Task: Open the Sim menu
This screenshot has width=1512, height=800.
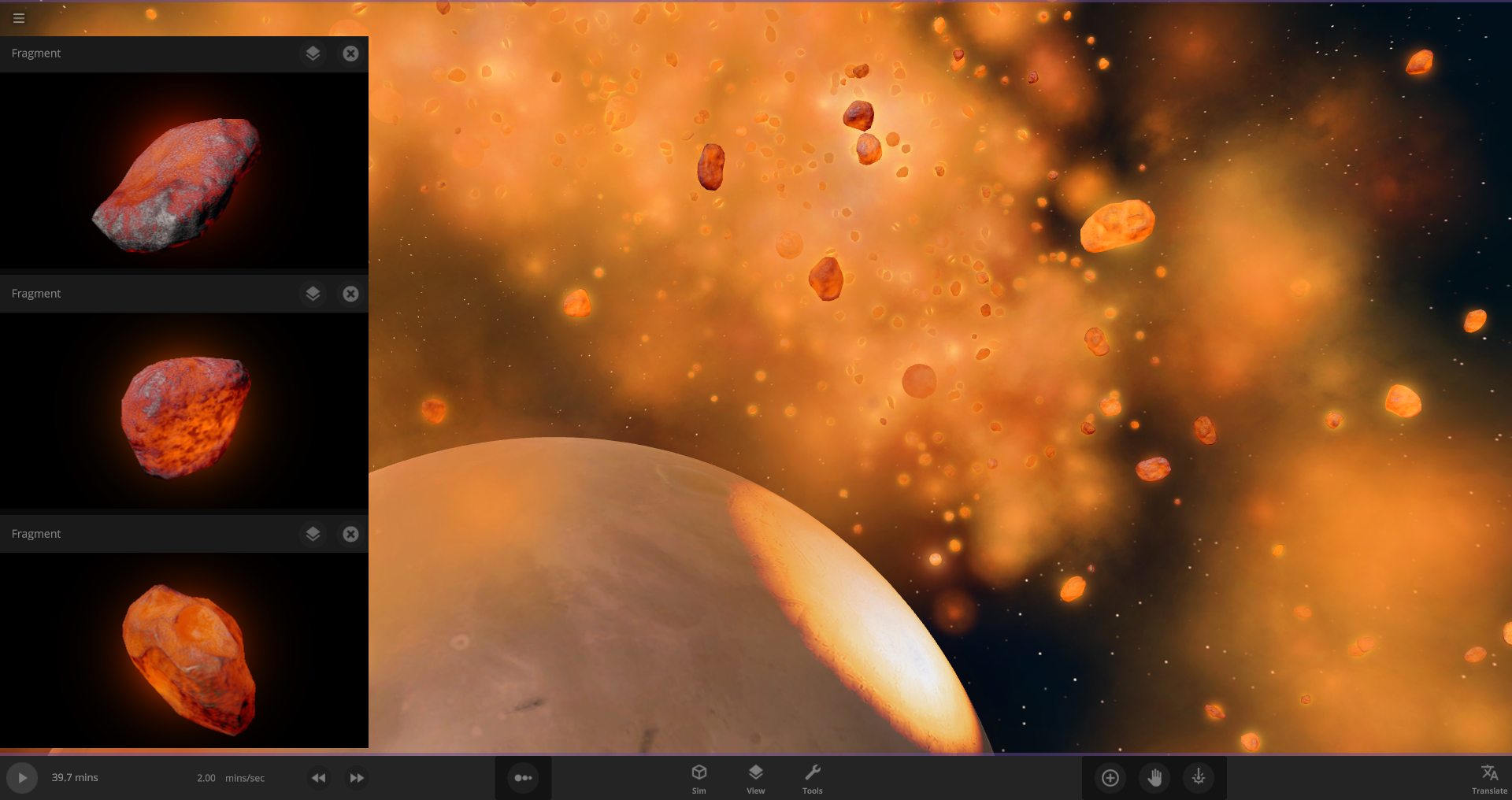Action: (x=699, y=779)
